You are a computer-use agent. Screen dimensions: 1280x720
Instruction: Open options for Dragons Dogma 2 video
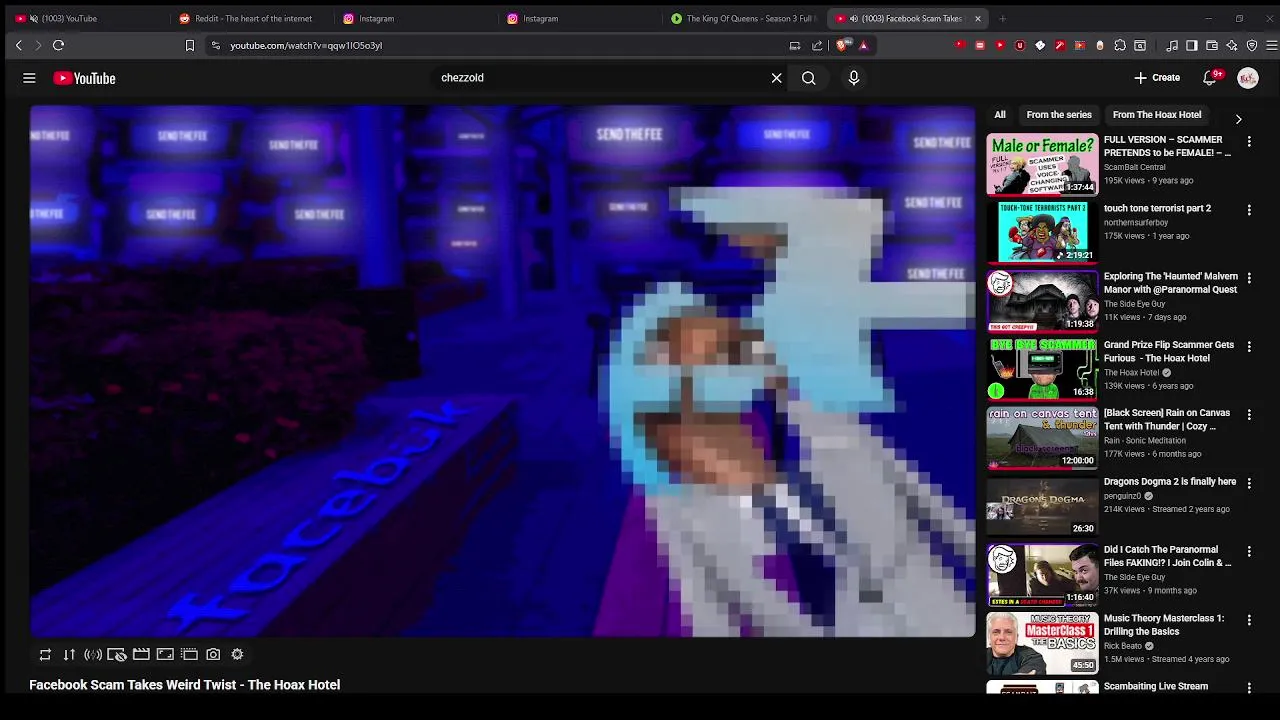pyautogui.click(x=1249, y=483)
